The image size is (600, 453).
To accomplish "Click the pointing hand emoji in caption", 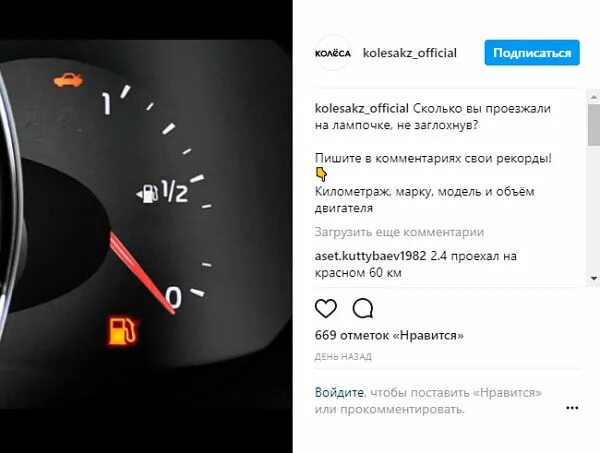I will tap(321, 174).
